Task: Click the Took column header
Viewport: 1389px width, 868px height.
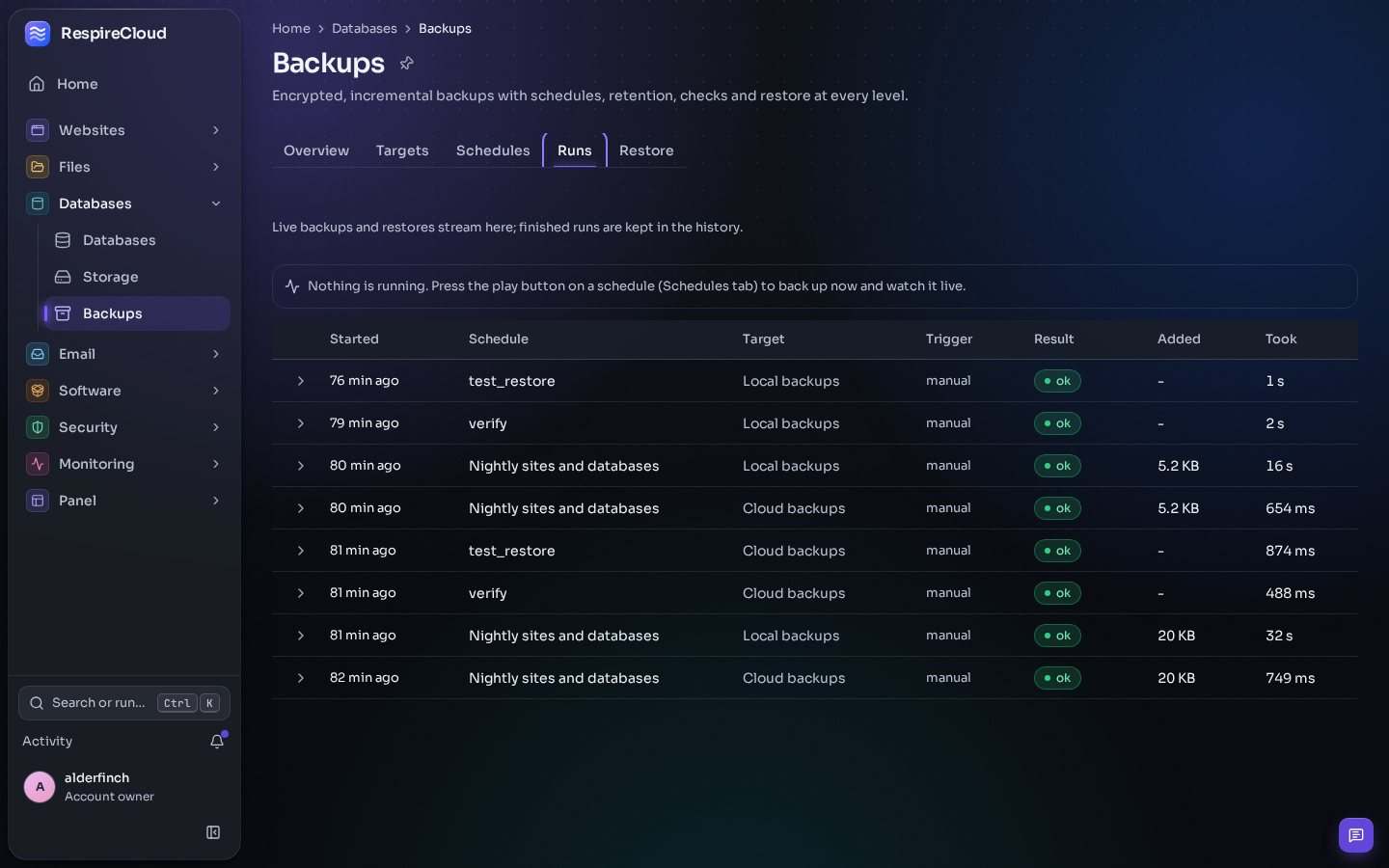Action: tap(1281, 339)
